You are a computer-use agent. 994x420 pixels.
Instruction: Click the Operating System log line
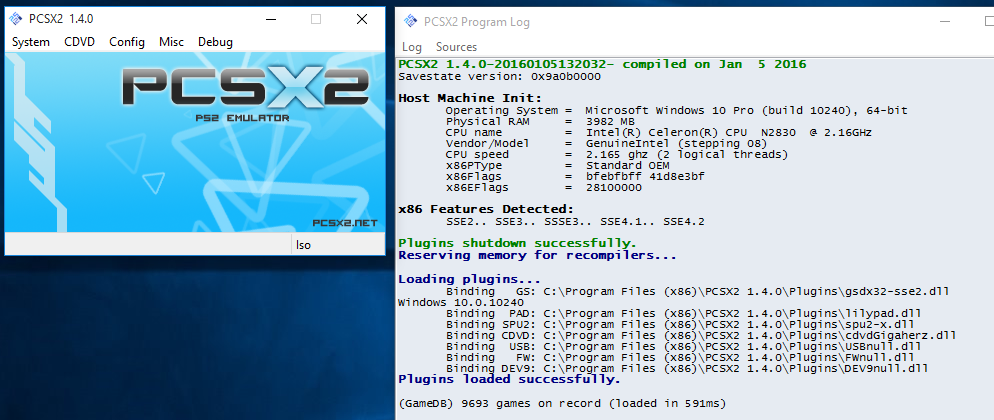[676, 111]
